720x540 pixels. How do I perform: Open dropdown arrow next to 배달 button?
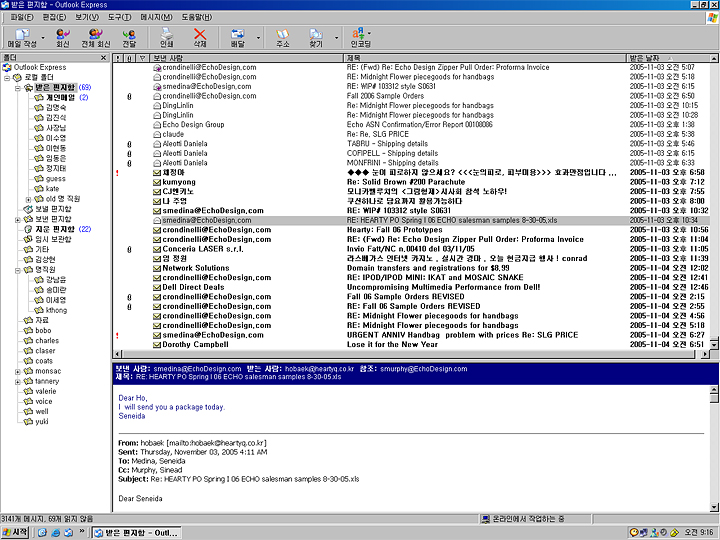click(258, 38)
